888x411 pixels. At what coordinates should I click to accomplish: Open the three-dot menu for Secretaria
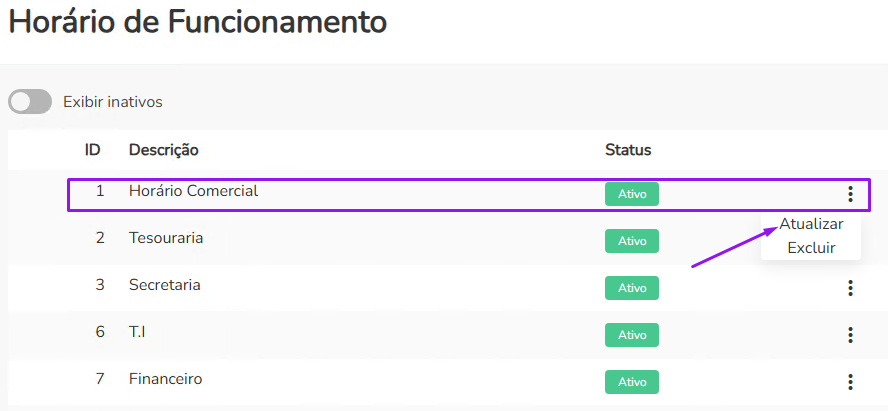[850, 288]
